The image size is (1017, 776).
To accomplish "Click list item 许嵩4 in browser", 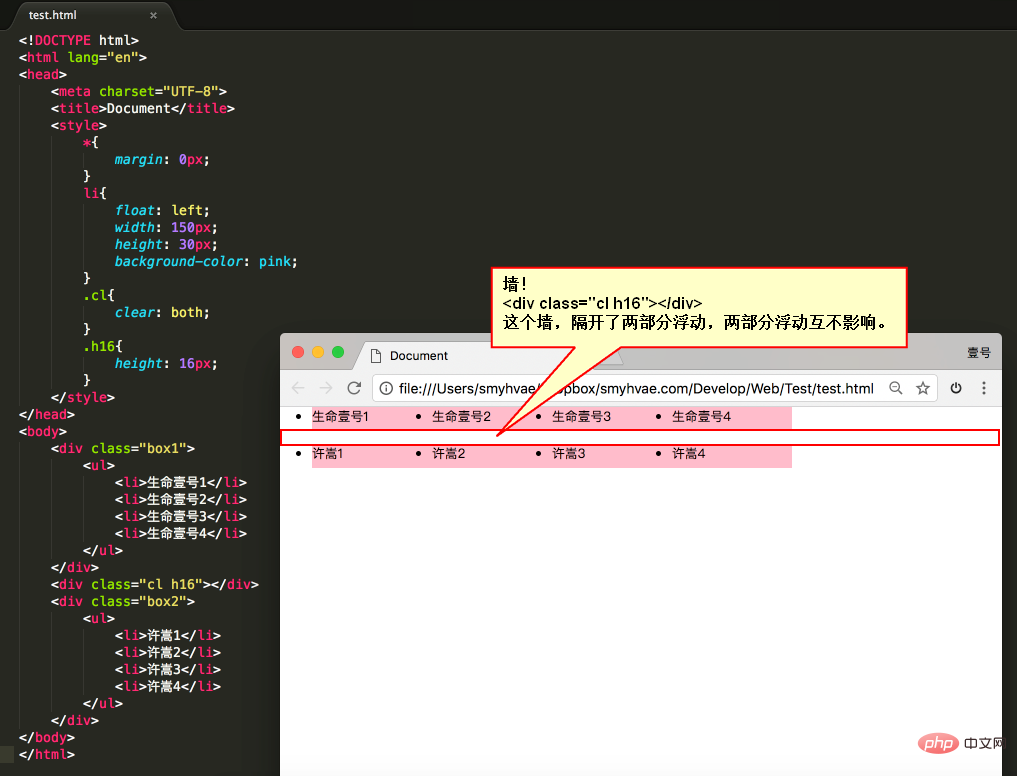I will pyautogui.click(x=689, y=454).
